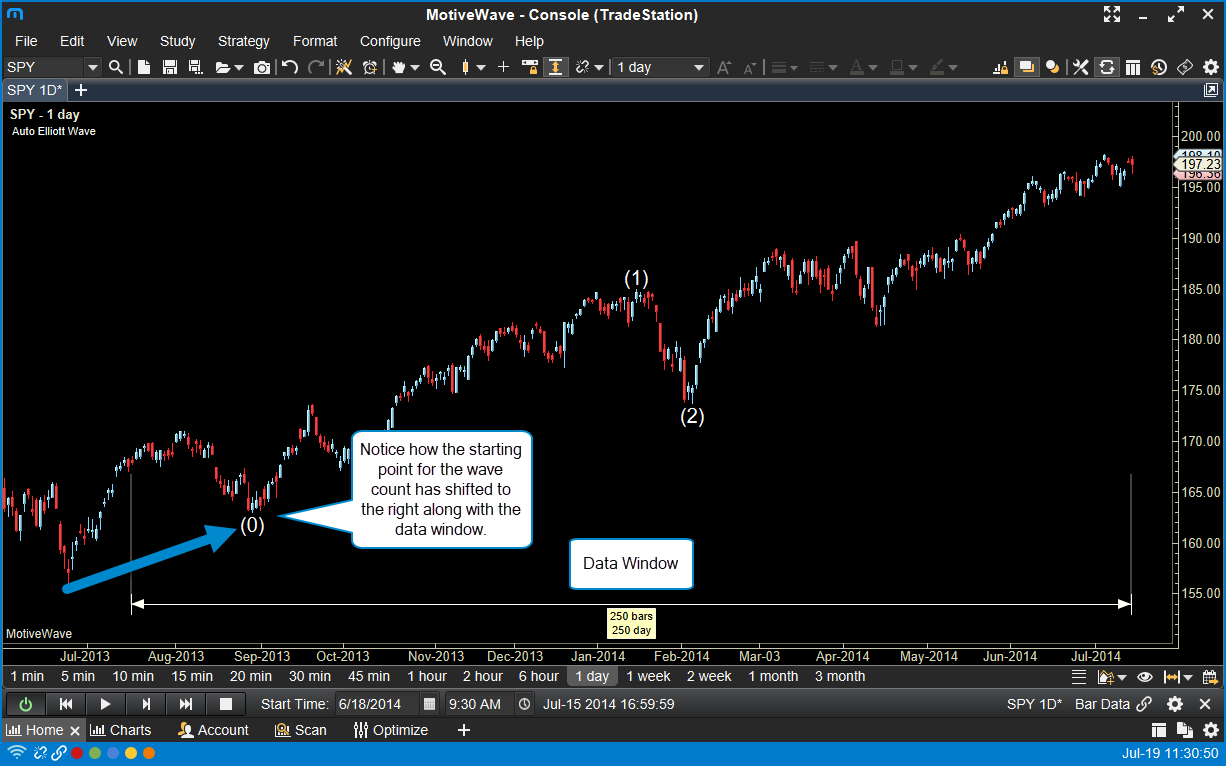Open the wrench and screwdriver tools icon
Image resolution: width=1226 pixels, height=766 pixels.
[1080, 67]
